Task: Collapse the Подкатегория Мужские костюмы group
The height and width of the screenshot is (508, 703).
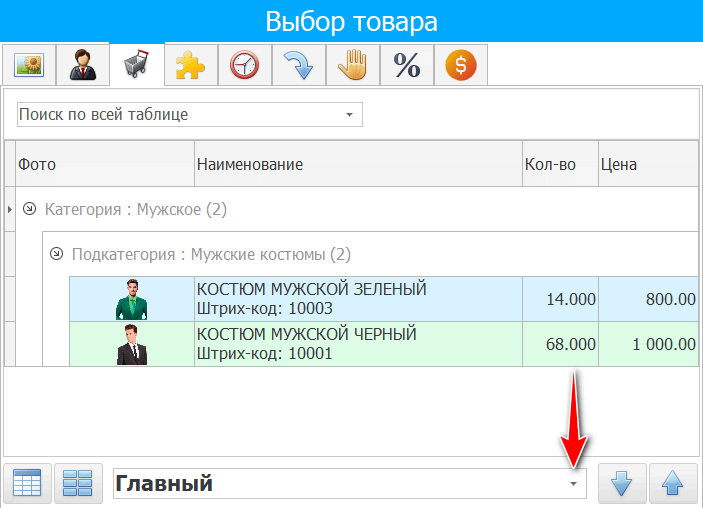Action: pyautogui.click(x=56, y=254)
